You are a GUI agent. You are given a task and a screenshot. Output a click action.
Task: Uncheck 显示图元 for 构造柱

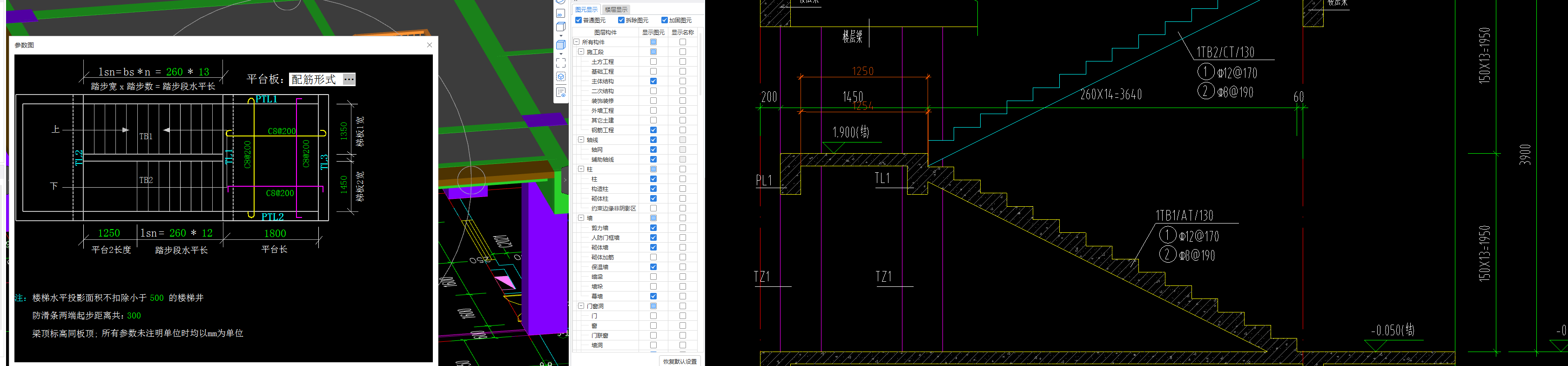(x=653, y=189)
